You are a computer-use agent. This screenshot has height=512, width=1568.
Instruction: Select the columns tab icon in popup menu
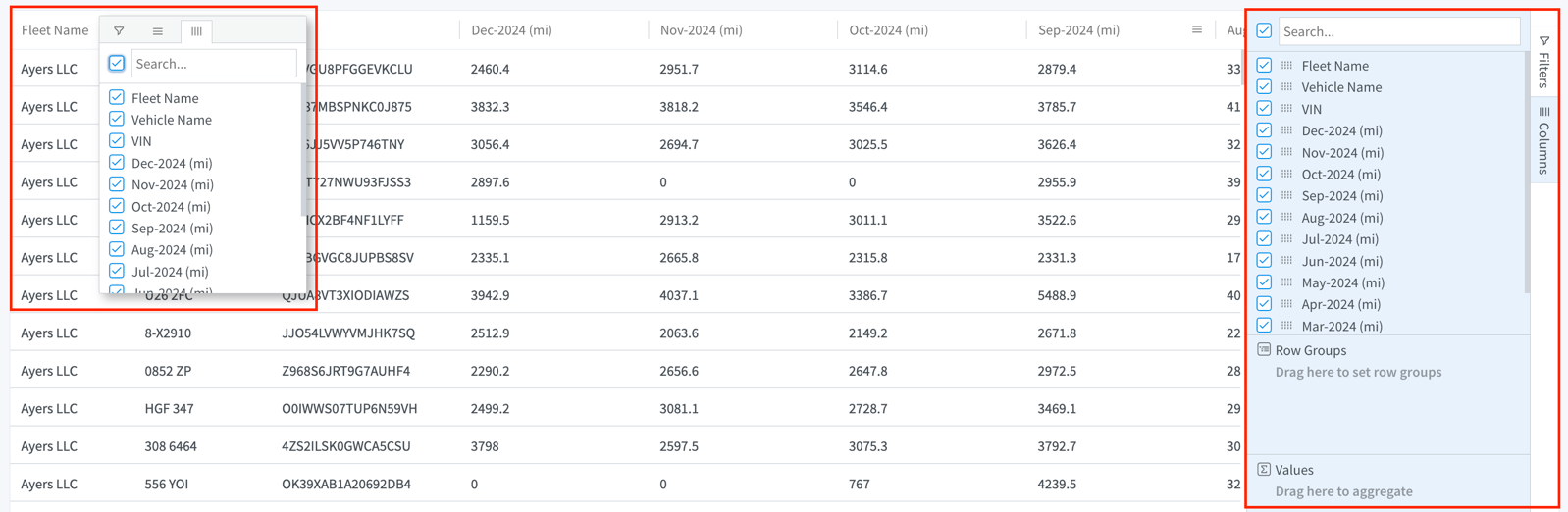point(196,31)
